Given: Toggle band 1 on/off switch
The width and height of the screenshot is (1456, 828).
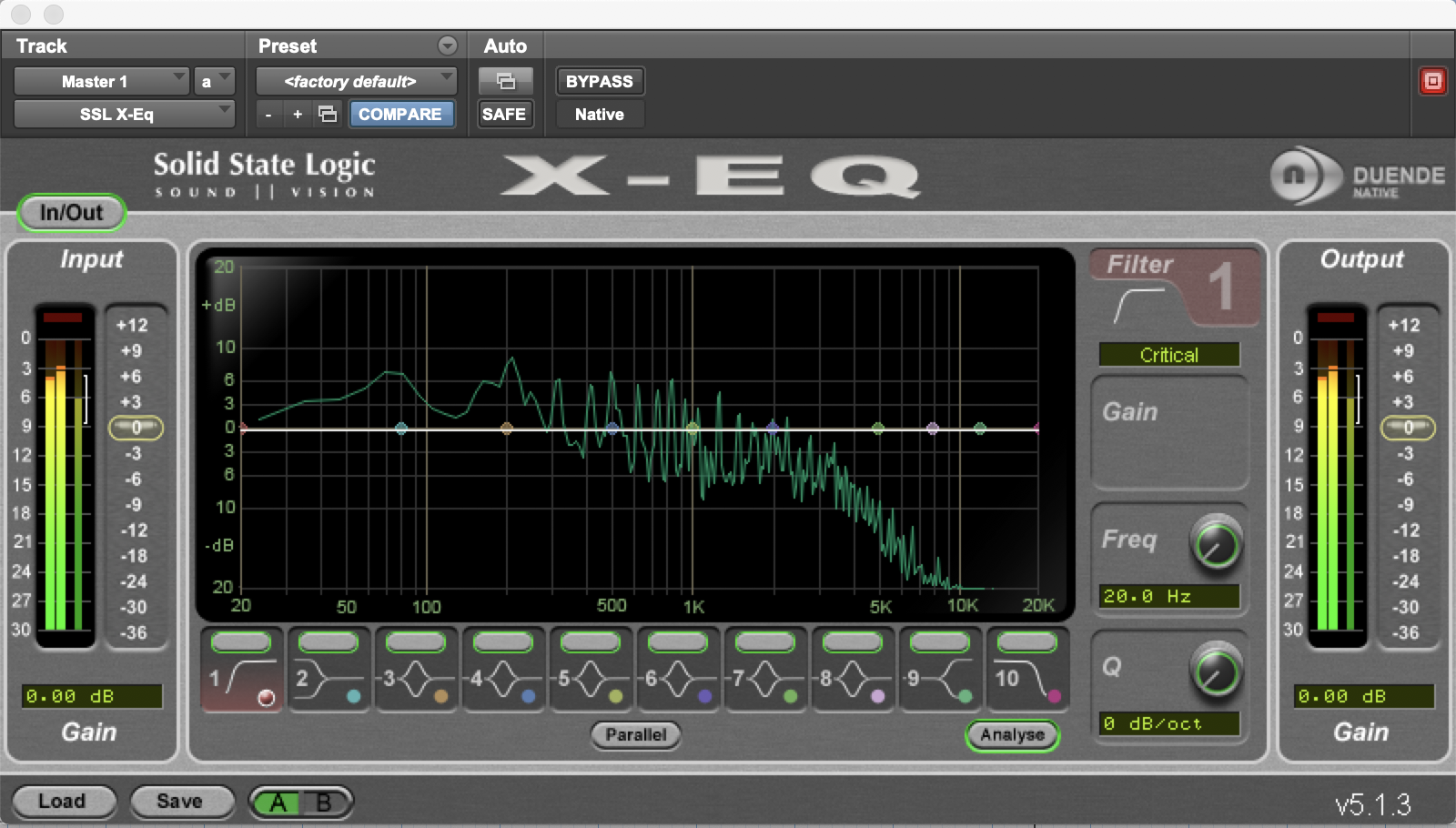Looking at the screenshot, I should coord(241,642).
